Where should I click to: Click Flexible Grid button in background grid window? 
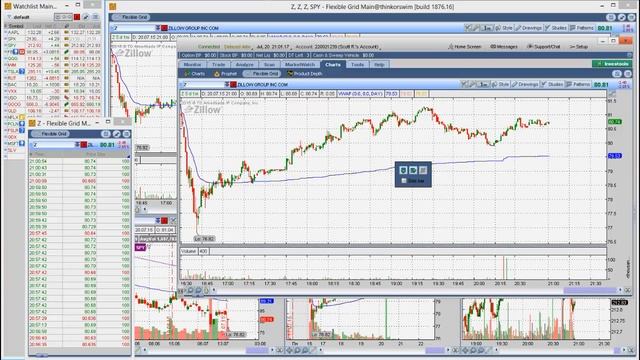coord(131,17)
